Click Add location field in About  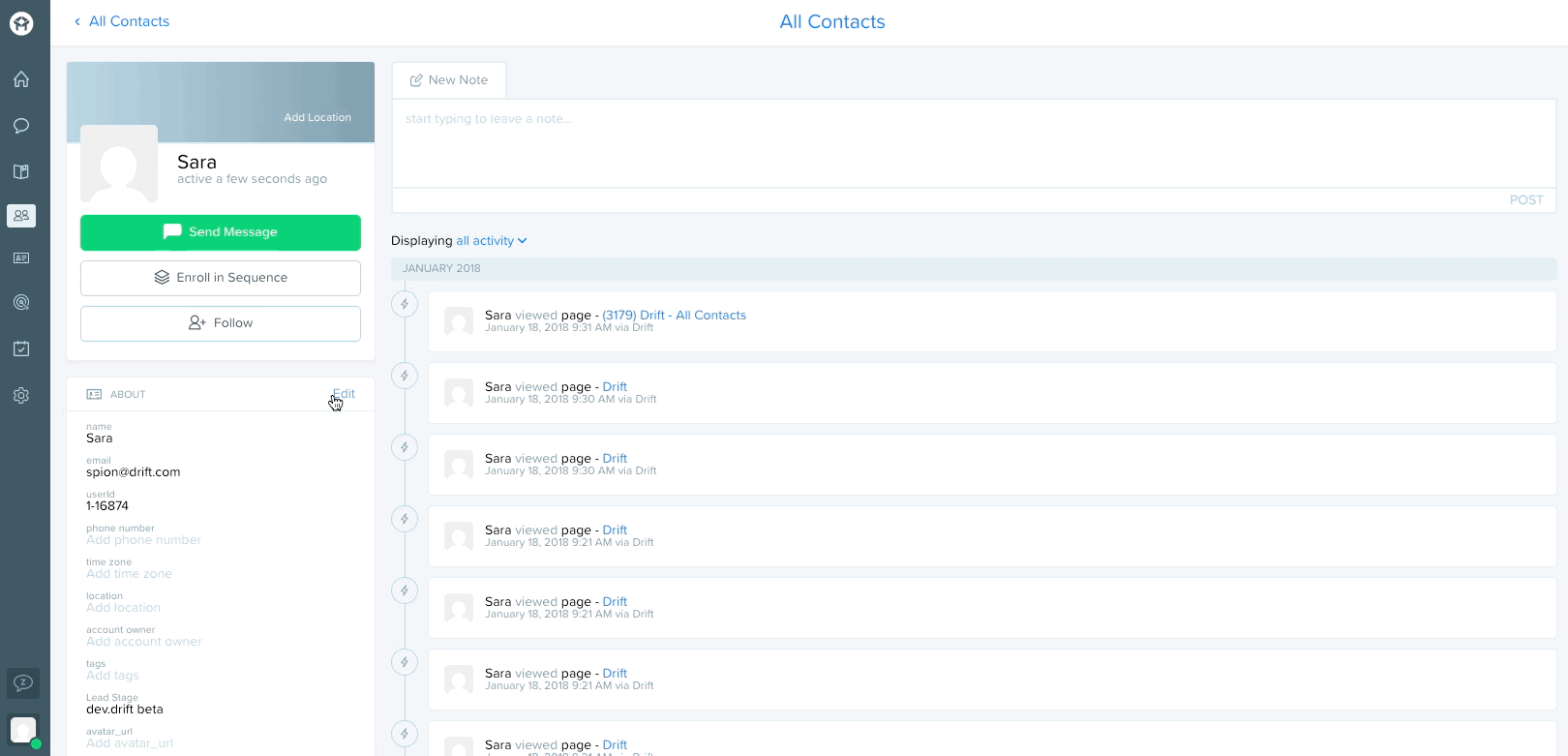tap(123, 608)
